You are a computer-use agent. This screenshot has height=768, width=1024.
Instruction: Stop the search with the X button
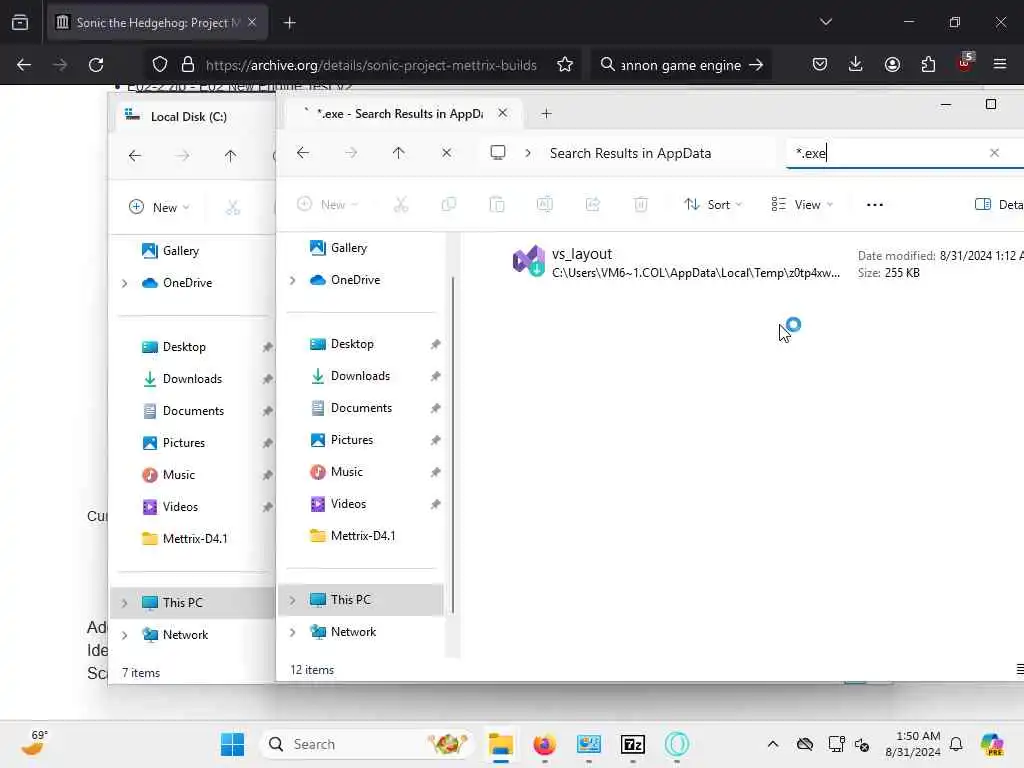[447, 153]
